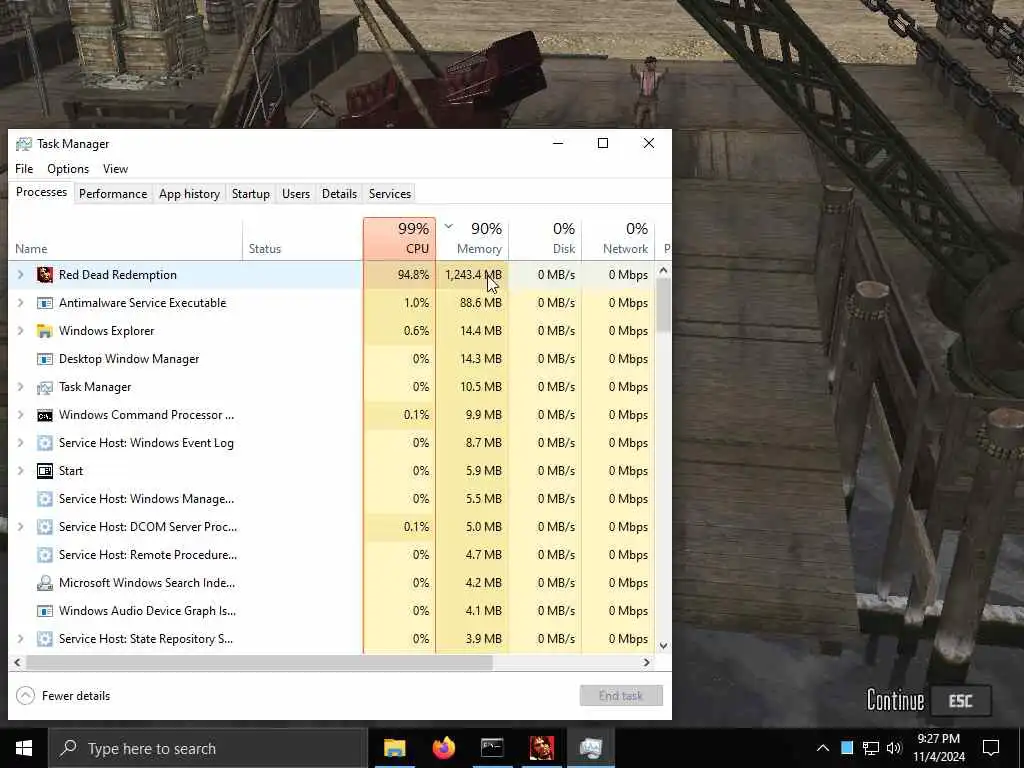Click the Service Host: Remote Procedure... gear icon
Image resolution: width=1024 pixels, height=768 pixels.
[44, 555]
